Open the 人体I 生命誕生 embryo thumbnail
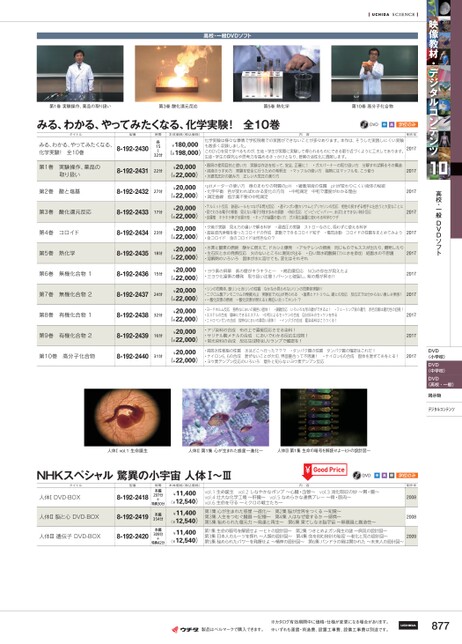 127,417
